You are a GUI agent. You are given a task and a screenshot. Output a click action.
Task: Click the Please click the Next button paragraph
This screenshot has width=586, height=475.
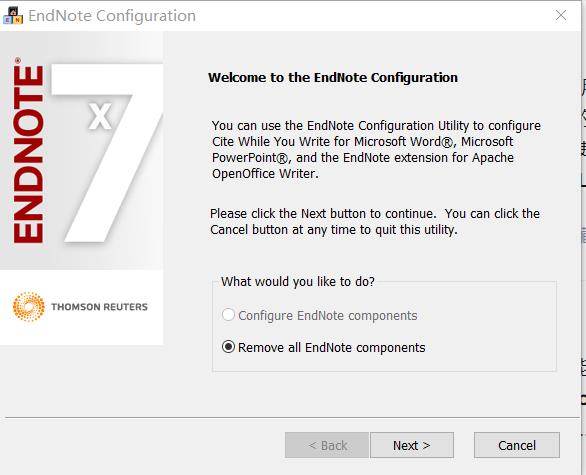[x=375, y=221]
